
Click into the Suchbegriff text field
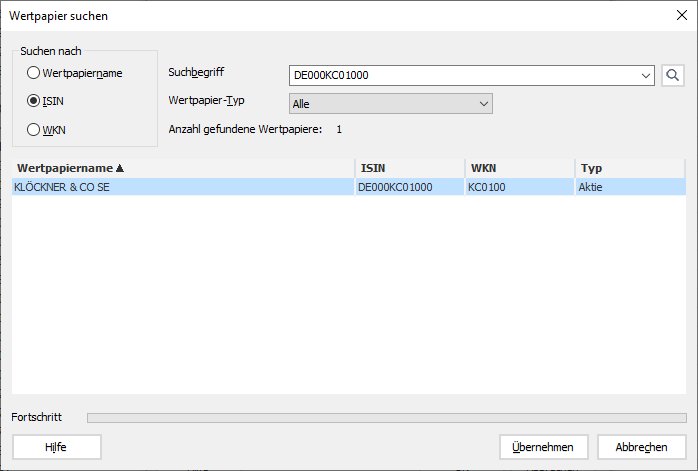pos(460,75)
